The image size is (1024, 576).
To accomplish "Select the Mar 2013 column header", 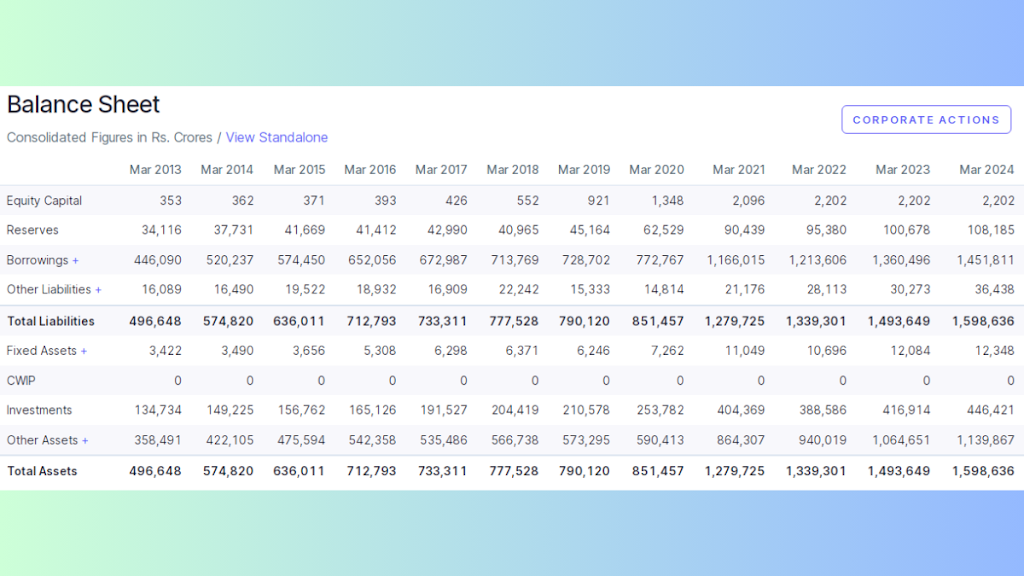I will [155, 170].
